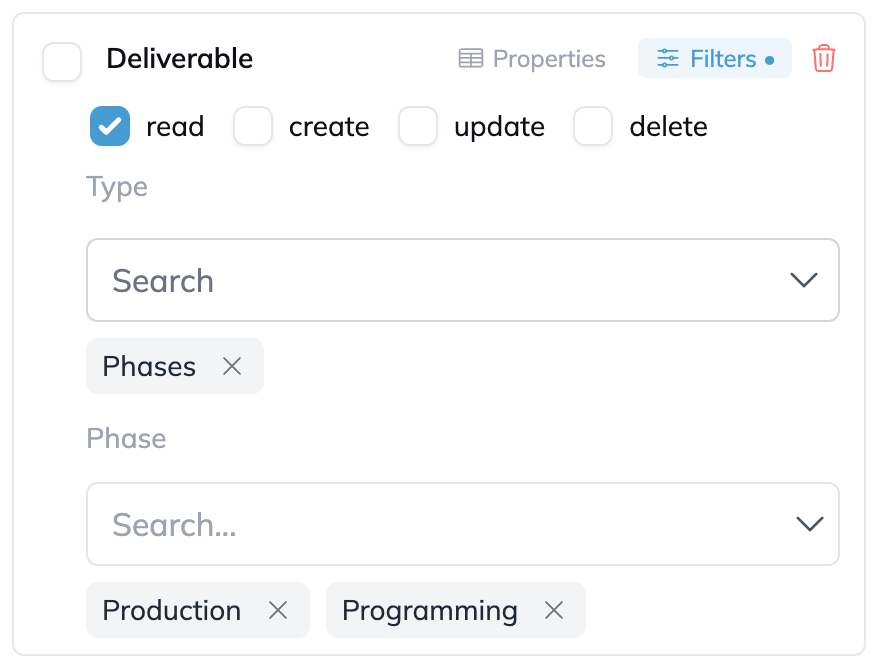Open the Filters section
Screen dimensions: 886x666
click(x=715, y=58)
